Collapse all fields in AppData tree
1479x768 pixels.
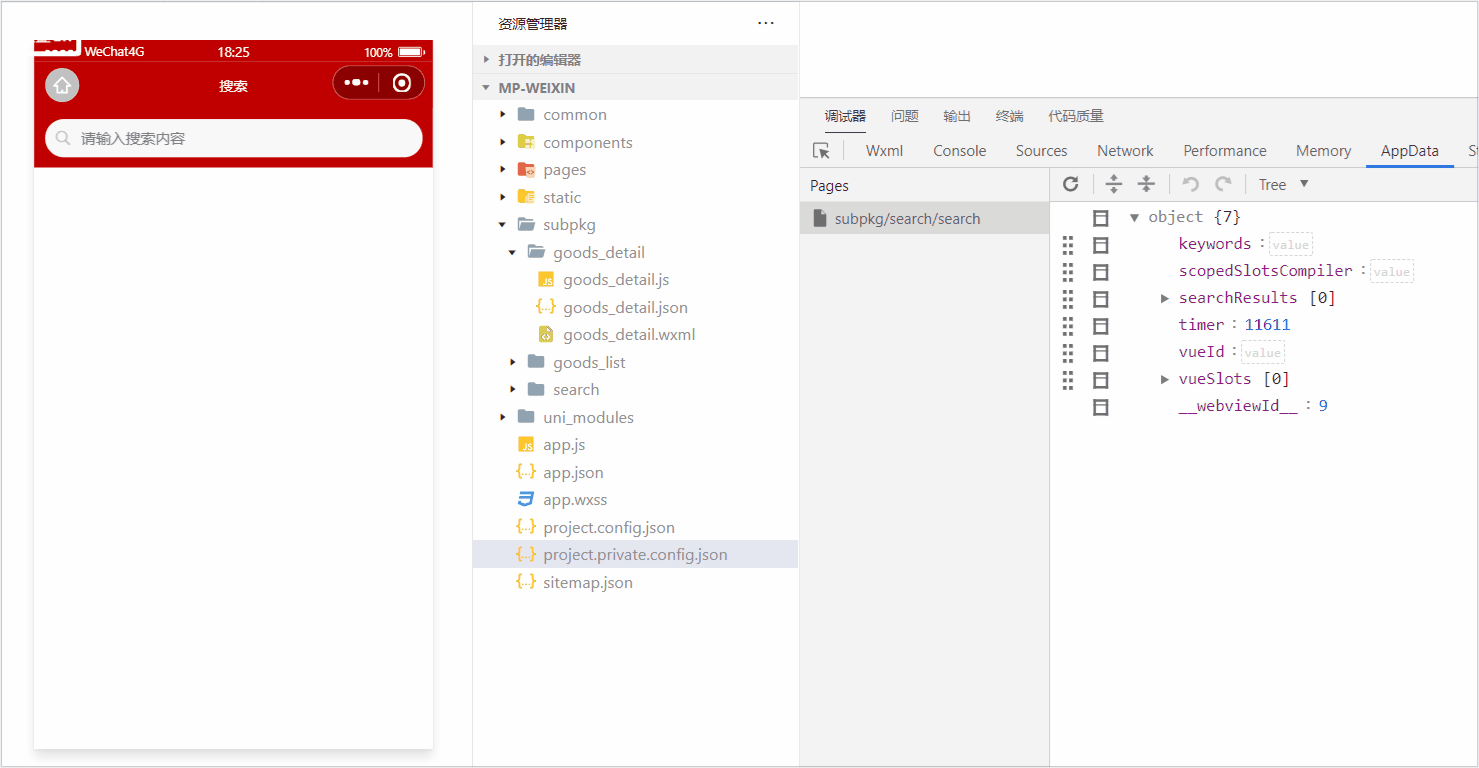[x=1147, y=184]
